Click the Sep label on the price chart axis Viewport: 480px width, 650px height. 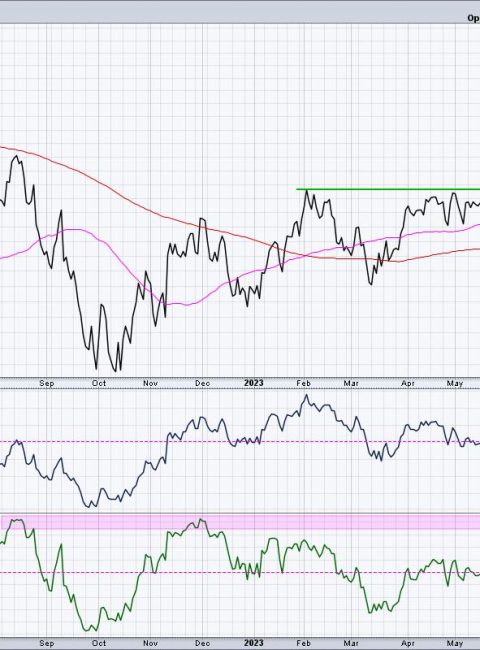[x=46, y=383]
